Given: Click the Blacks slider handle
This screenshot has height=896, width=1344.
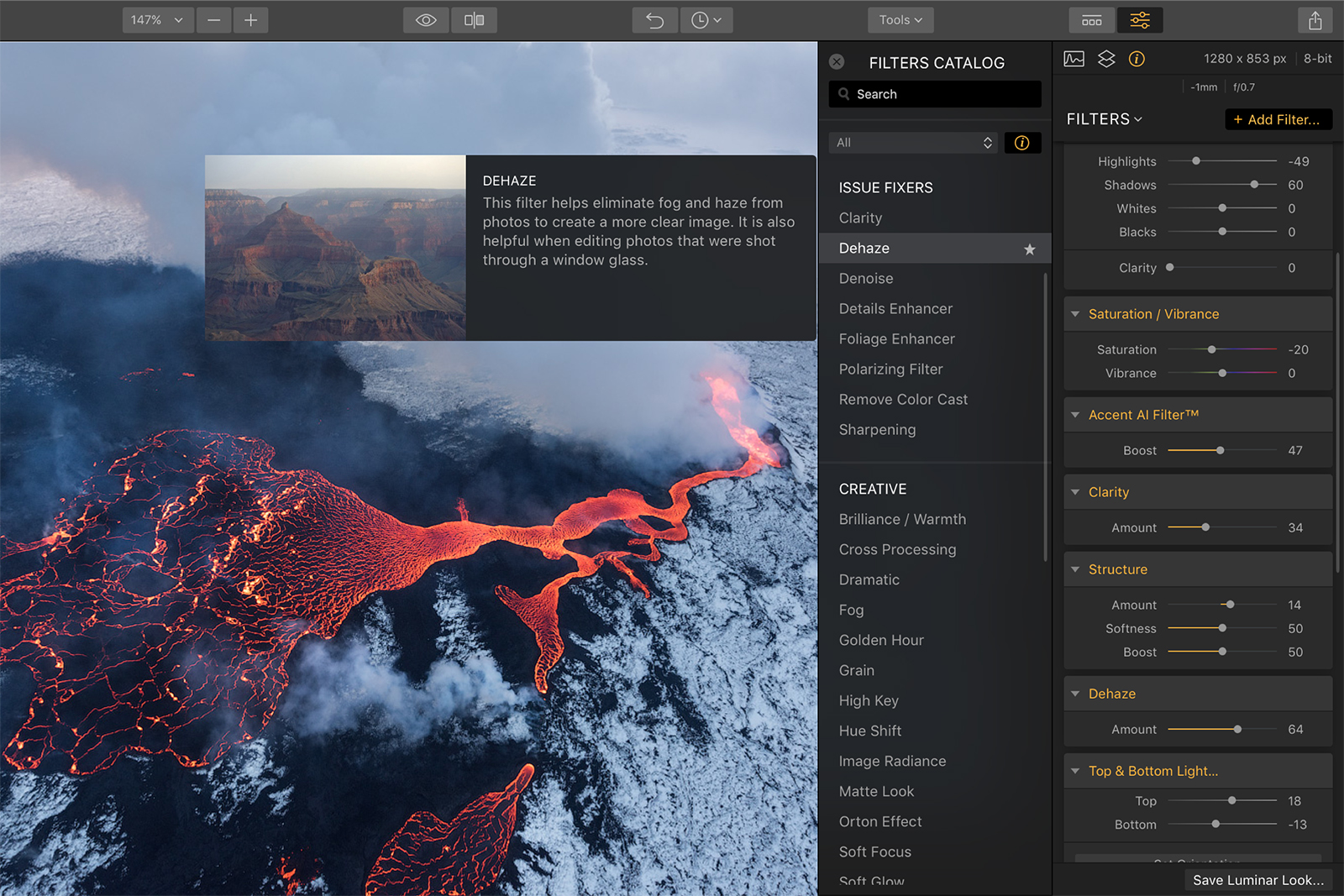Looking at the screenshot, I should pyautogui.click(x=1222, y=231).
